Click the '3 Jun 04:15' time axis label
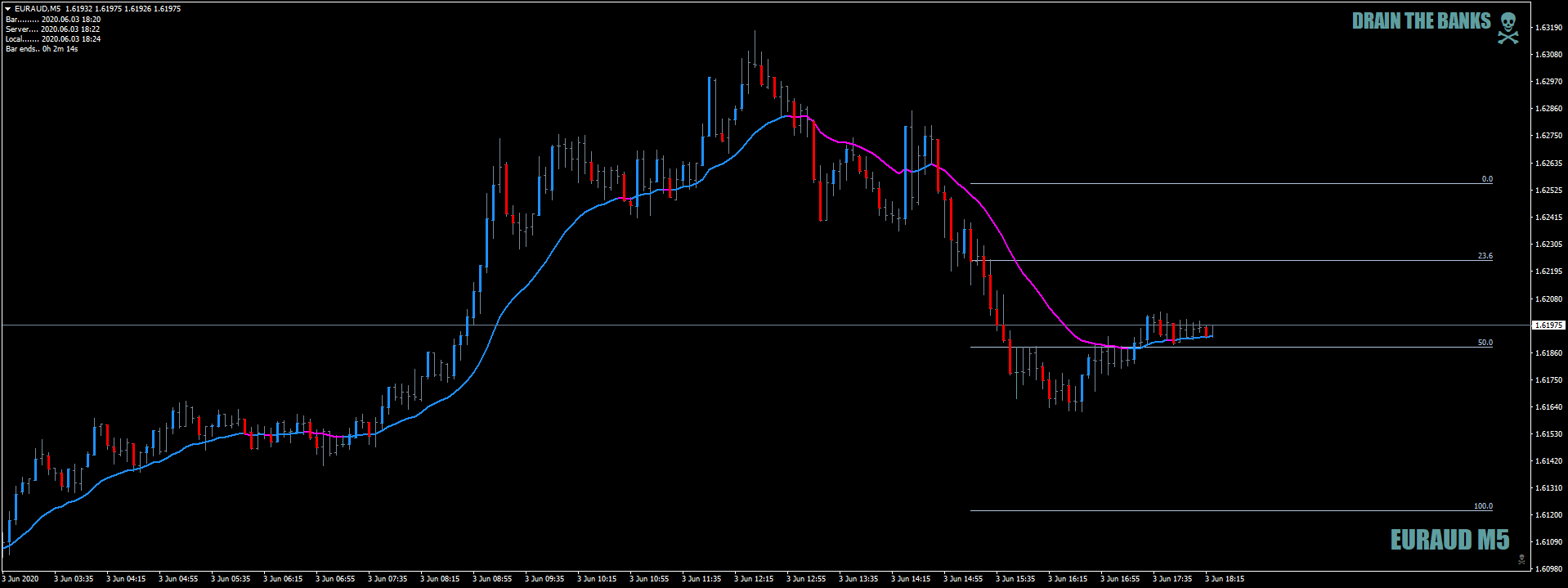The image size is (1568, 588). click(x=126, y=579)
